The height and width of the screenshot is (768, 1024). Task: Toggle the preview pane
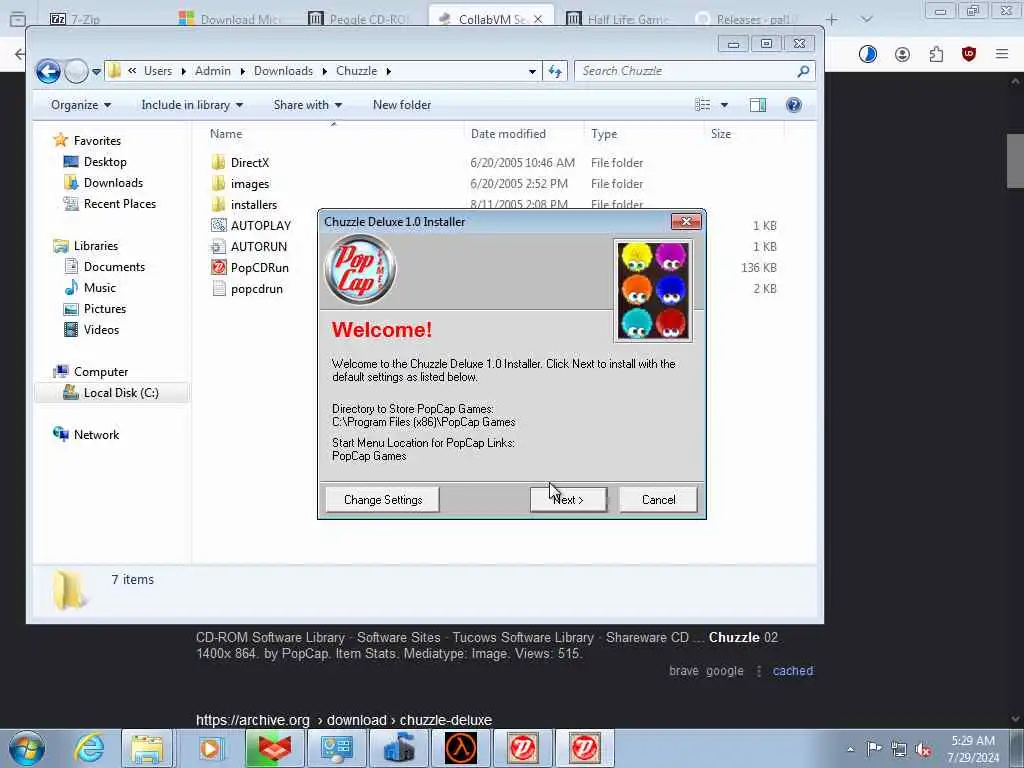point(758,105)
